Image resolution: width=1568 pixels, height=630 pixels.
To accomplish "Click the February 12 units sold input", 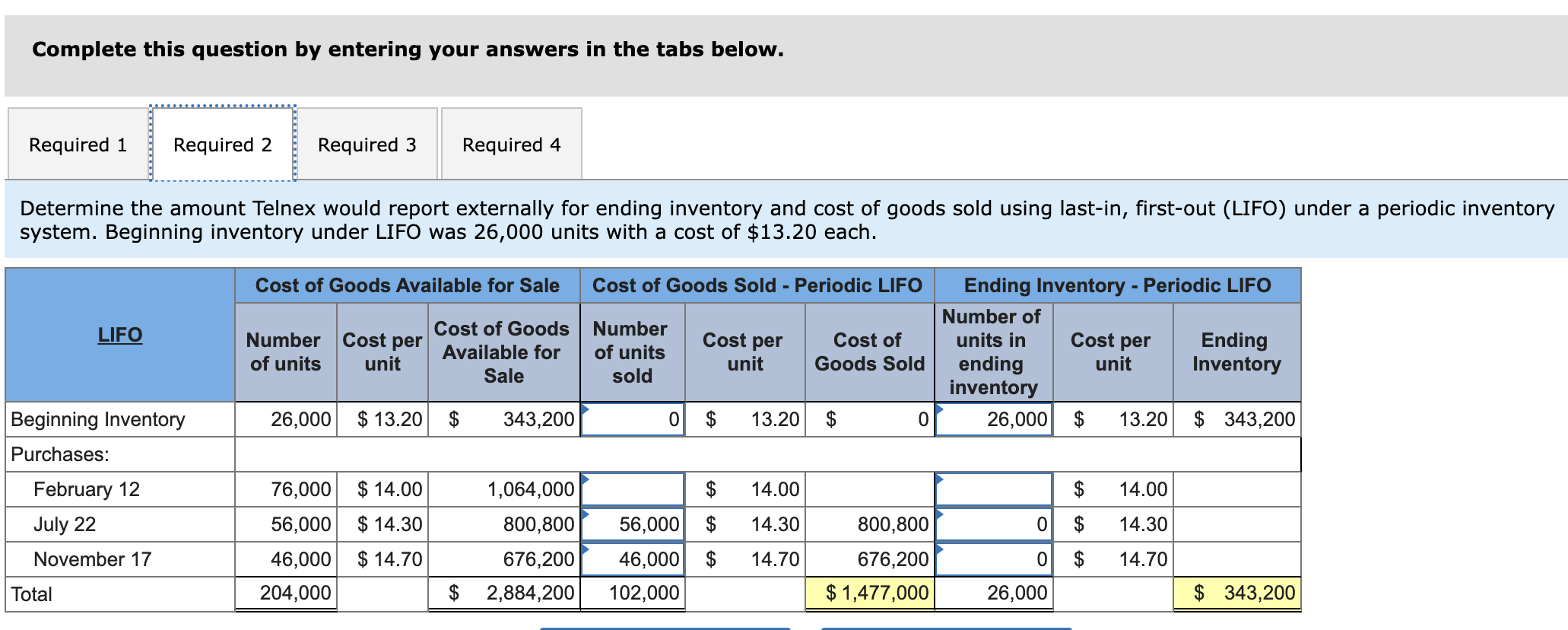I will 633,489.
